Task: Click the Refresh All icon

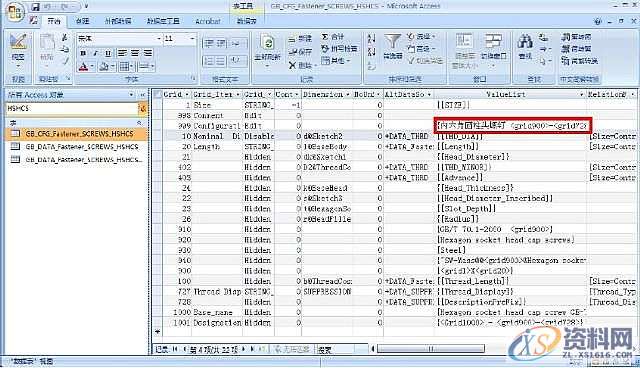Action: coord(267,43)
